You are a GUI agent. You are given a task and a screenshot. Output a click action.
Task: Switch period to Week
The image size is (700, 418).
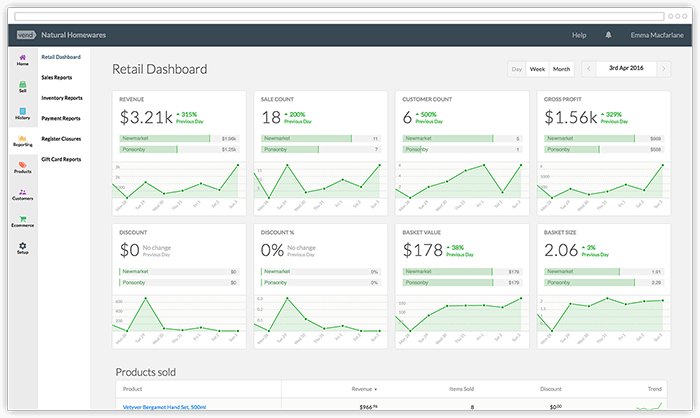coord(537,69)
